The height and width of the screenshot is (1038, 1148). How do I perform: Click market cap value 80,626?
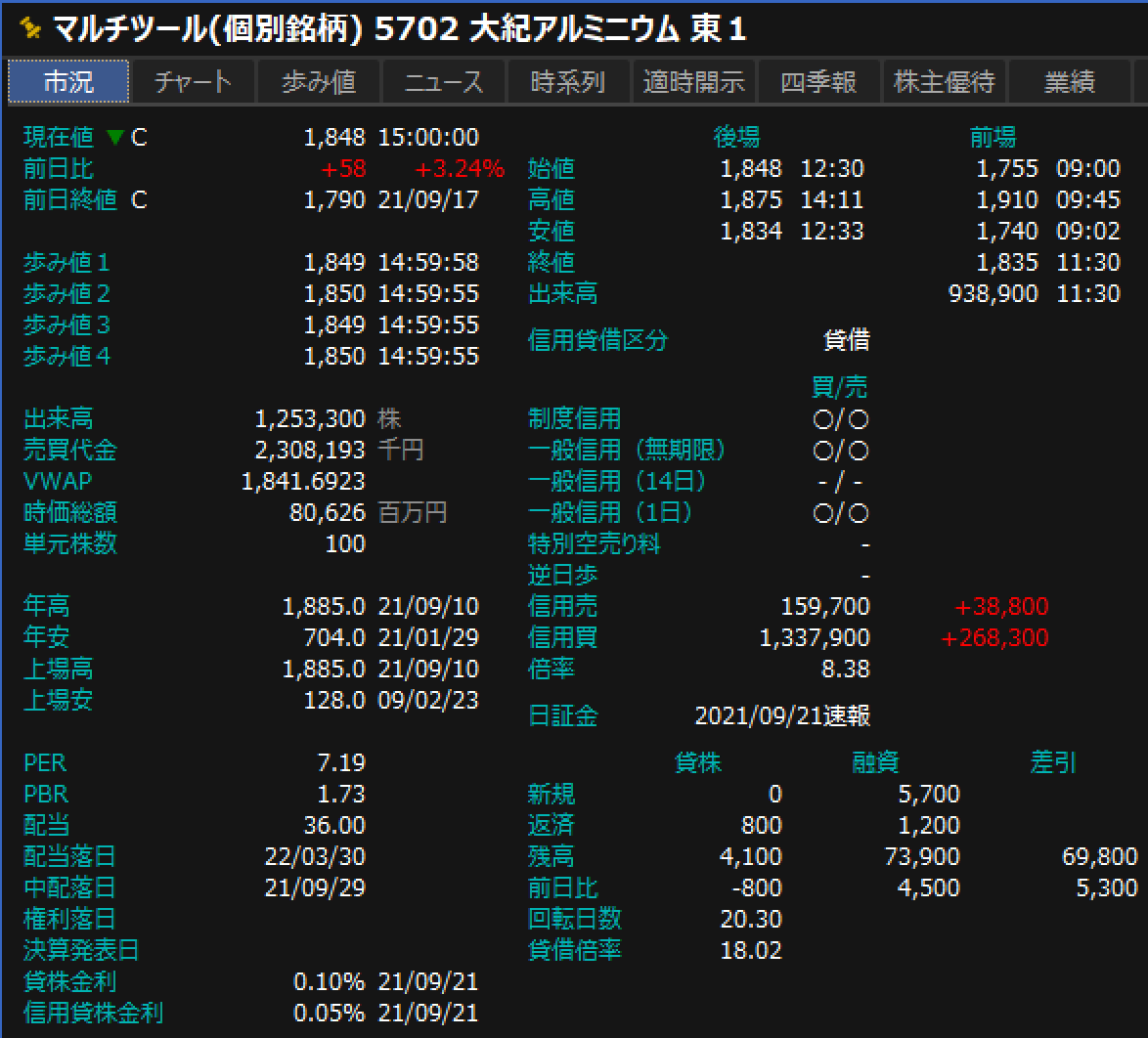328,512
